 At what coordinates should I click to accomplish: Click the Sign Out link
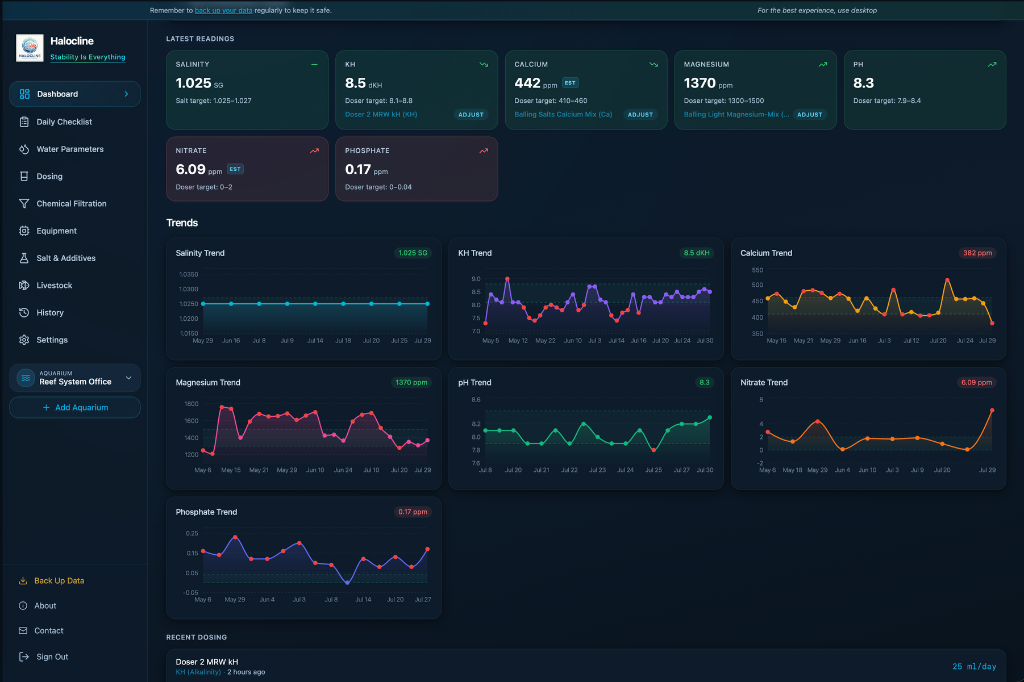click(x=52, y=657)
